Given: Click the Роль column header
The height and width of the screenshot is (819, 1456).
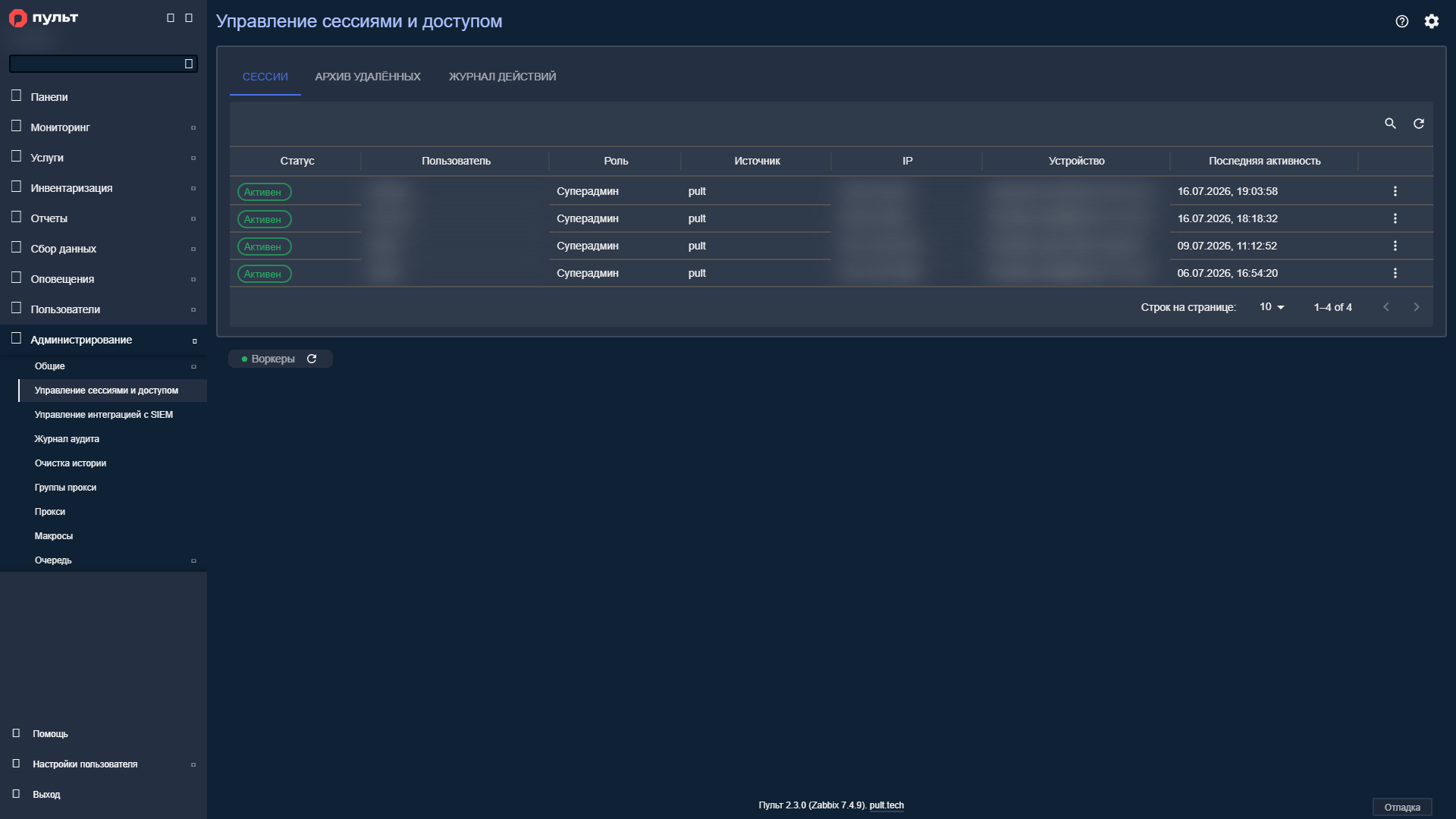Looking at the screenshot, I should pos(616,161).
